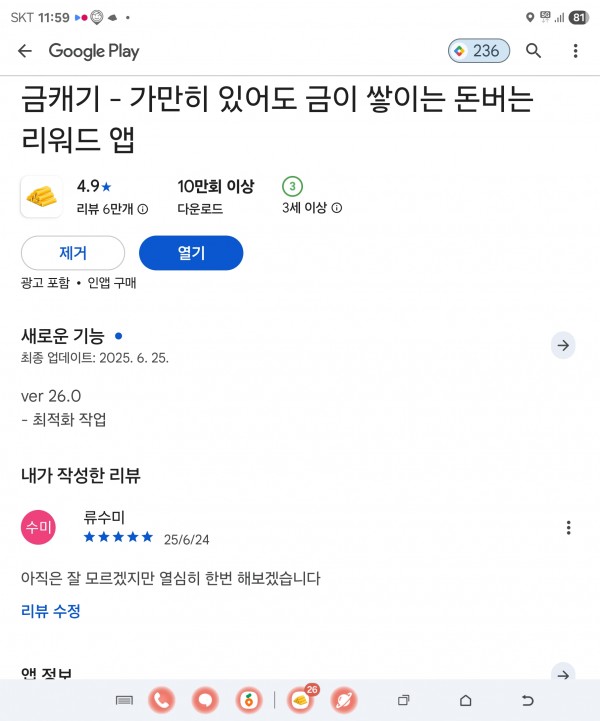This screenshot has width=600, height=721.
Task: Show info about the 3세 이상 rating
Action: [x=337, y=208]
